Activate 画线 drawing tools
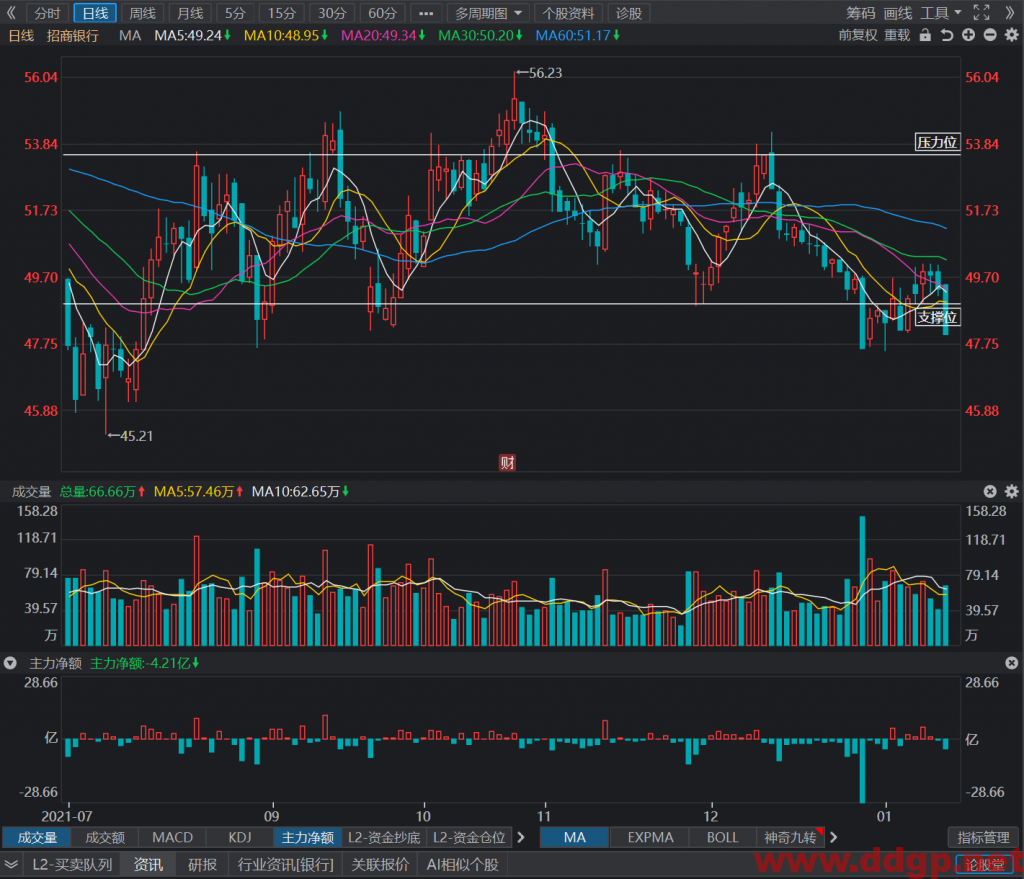Viewport: 1024px width, 879px height. 897,13
